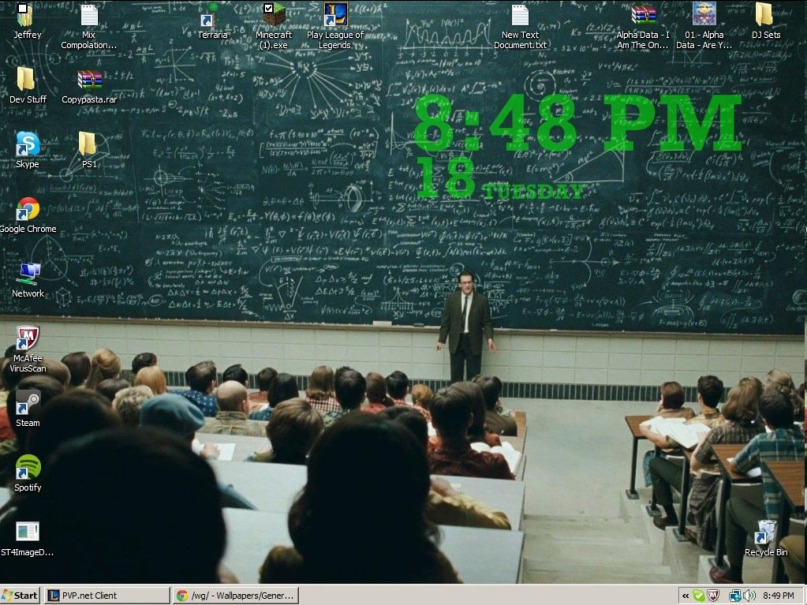Select the Mix Compolation text file icon
Viewport: 807px width, 605px height.
89,26
